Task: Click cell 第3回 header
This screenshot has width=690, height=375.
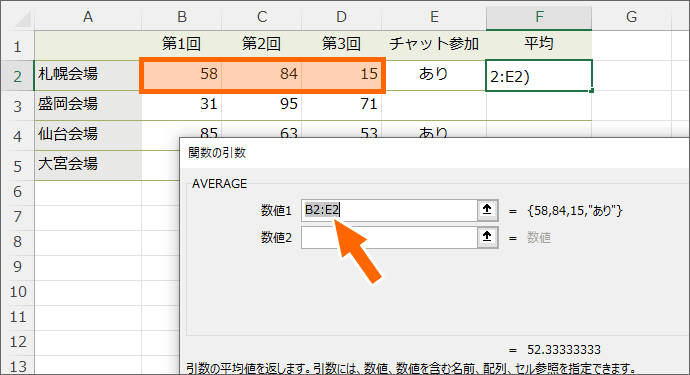Action: coord(341,44)
